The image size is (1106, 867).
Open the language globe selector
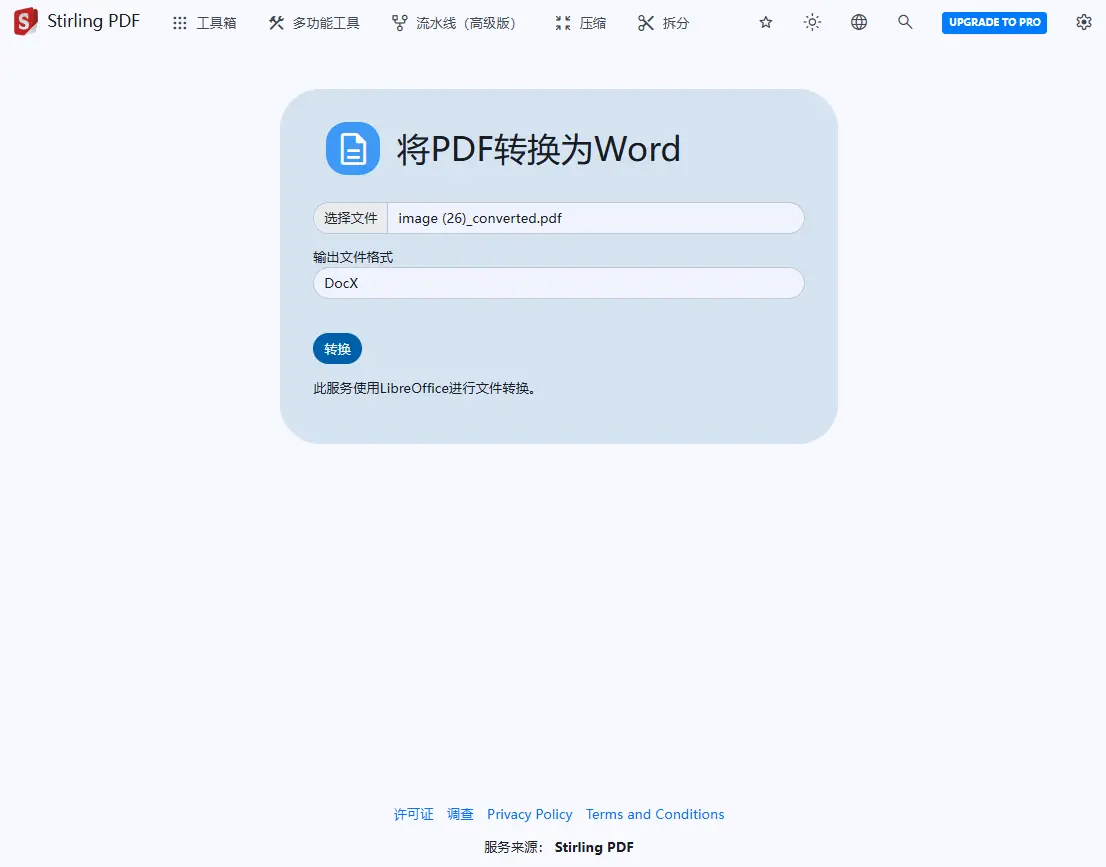[858, 21]
